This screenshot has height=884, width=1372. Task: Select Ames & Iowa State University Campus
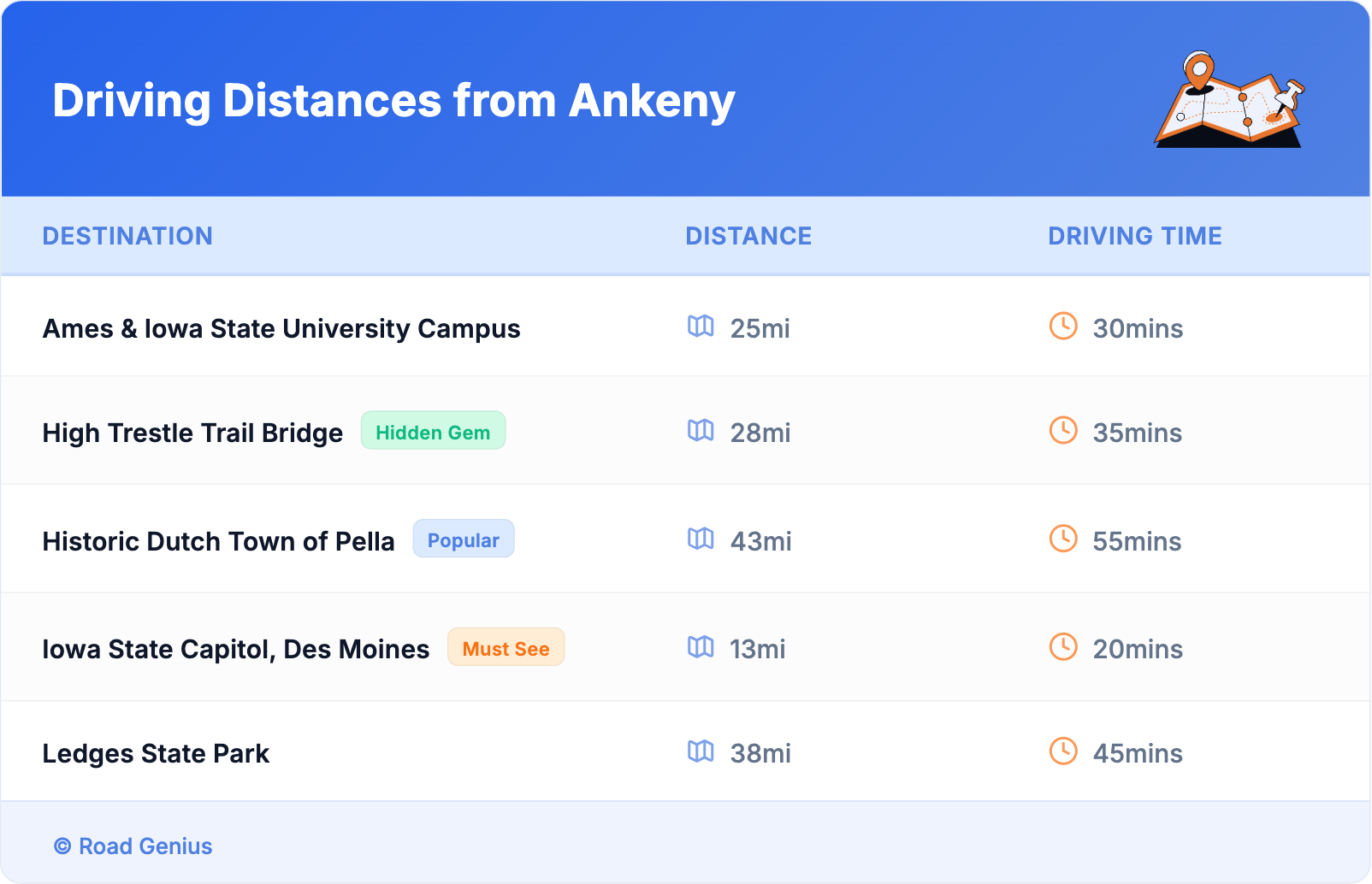281,329
